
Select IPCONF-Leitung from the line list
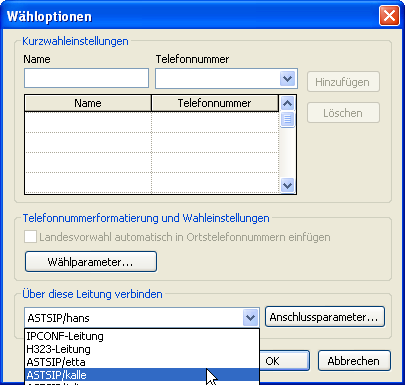(x=142, y=336)
